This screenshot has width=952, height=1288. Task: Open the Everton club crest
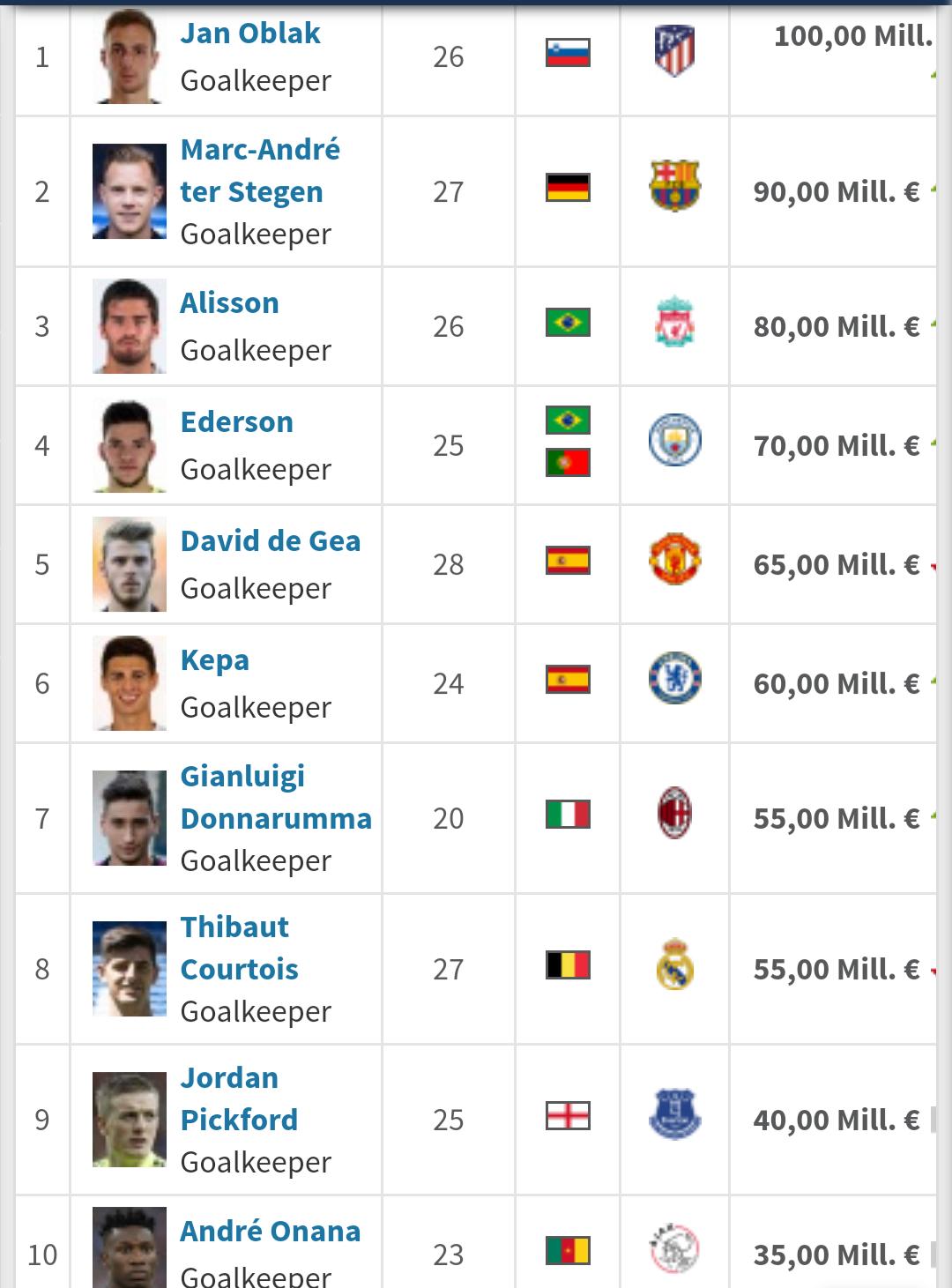point(675,1114)
